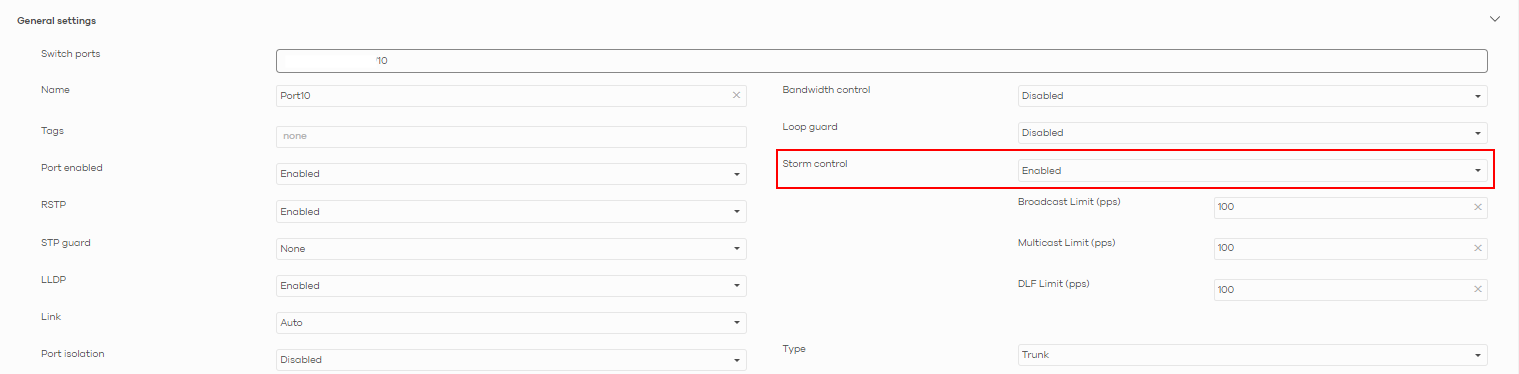1519x374 pixels.
Task: Click the Tags input field
Action: (511, 137)
